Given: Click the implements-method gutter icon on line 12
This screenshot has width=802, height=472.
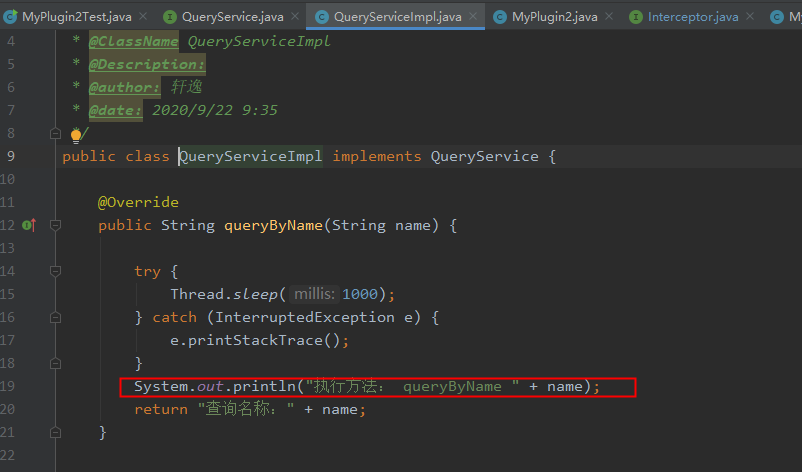Looking at the screenshot, I should [x=29, y=225].
